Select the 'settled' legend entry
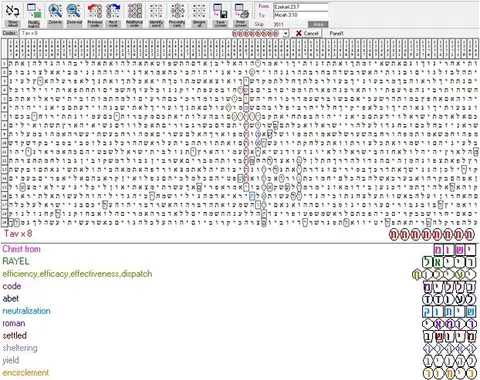Image resolution: width=480 pixels, height=380 pixels. tap(14, 335)
